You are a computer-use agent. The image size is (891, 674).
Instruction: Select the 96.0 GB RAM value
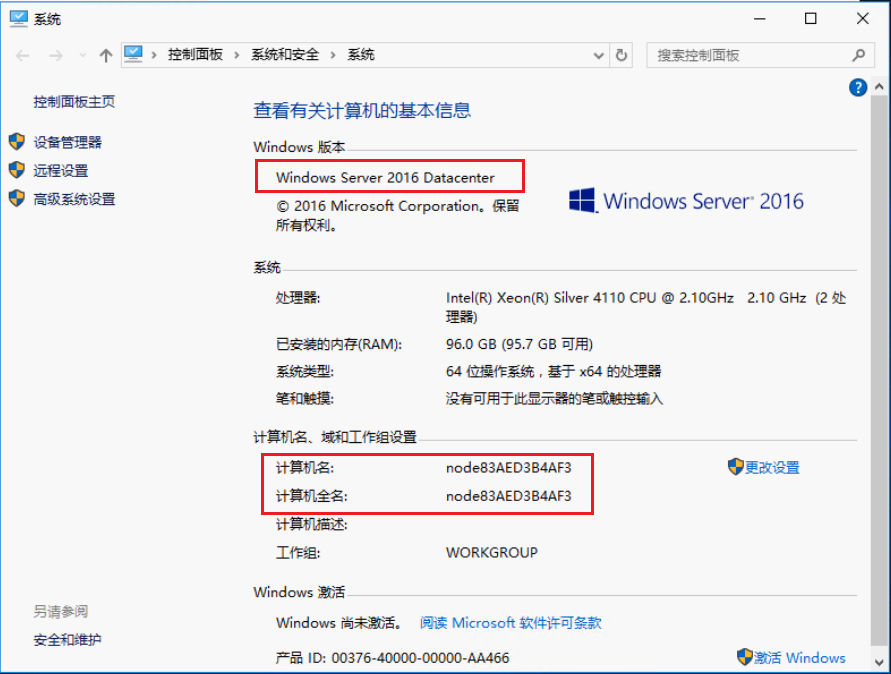[519, 344]
